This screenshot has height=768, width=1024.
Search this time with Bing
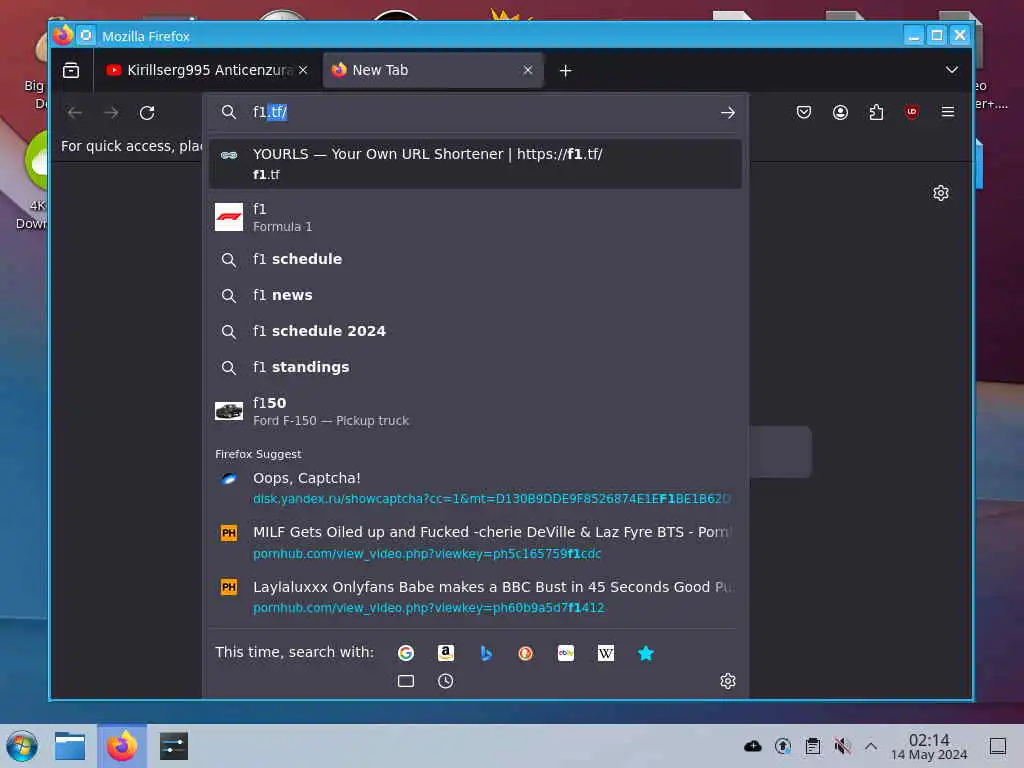(486, 652)
